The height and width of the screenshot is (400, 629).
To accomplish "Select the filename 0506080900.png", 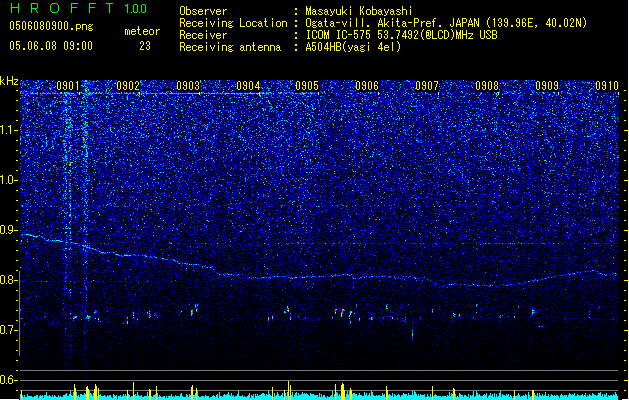I will [x=51, y=26].
